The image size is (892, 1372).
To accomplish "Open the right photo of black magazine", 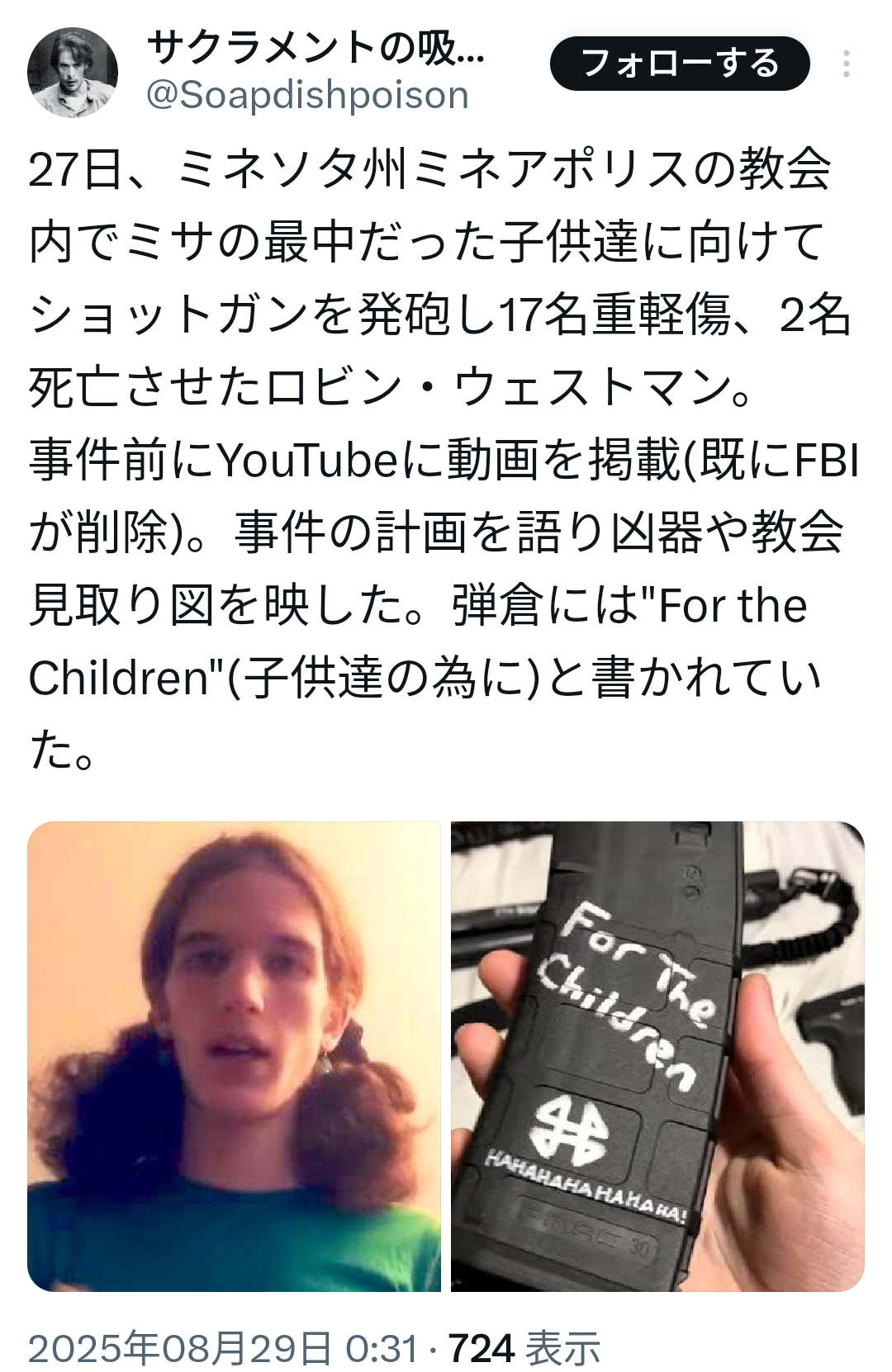I will (x=657, y=1057).
